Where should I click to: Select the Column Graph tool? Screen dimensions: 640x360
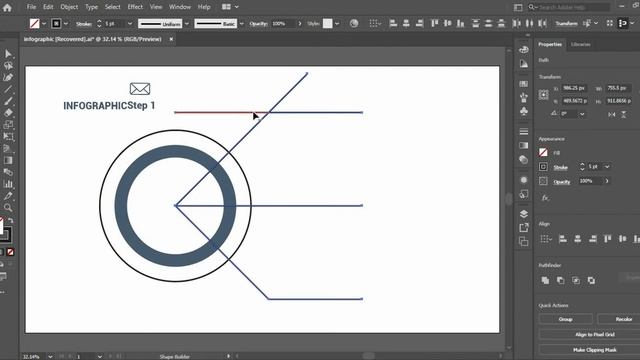[8, 184]
